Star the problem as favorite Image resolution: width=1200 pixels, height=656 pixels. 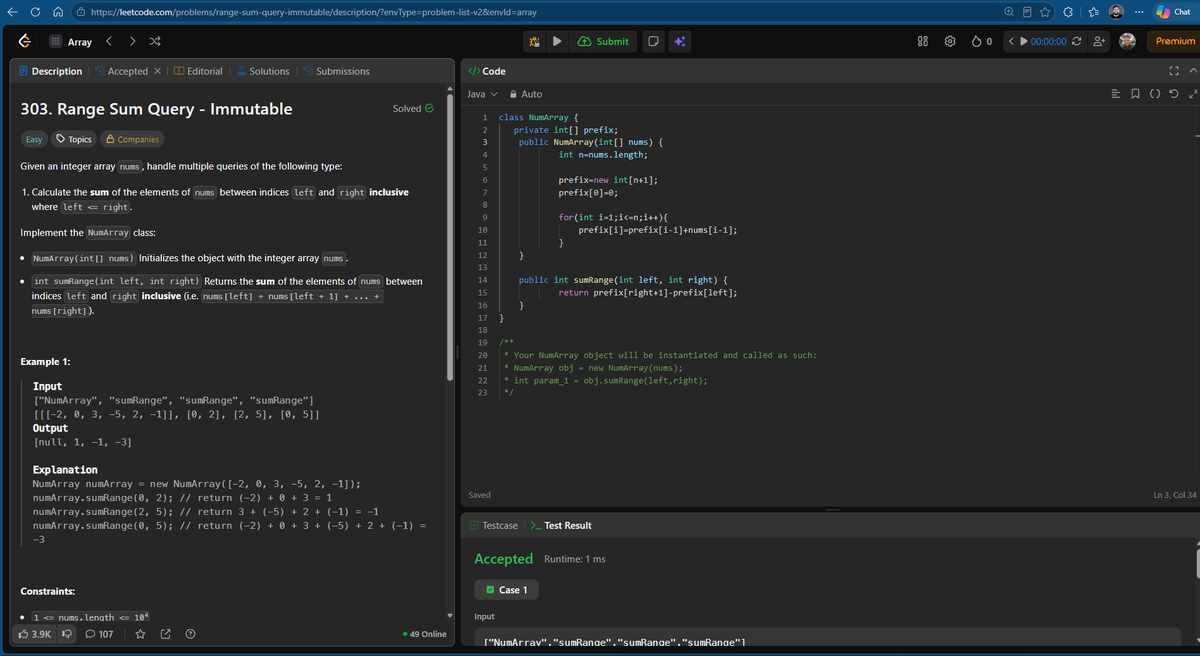141,634
